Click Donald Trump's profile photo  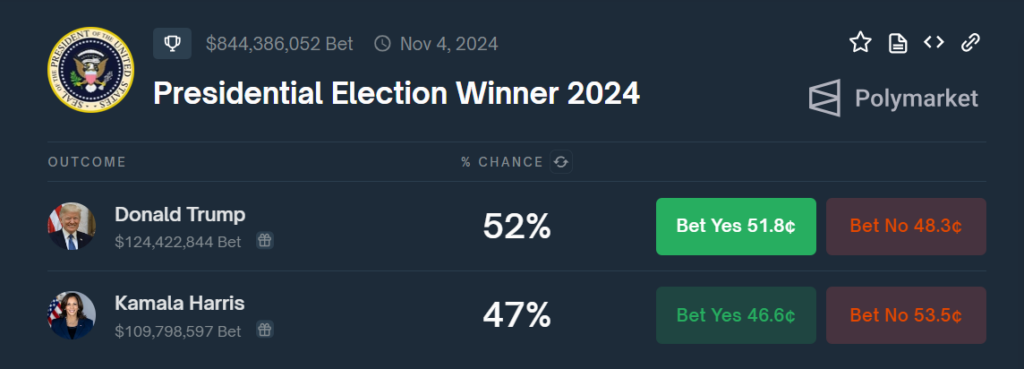pyautogui.click(x=72, y=226)
